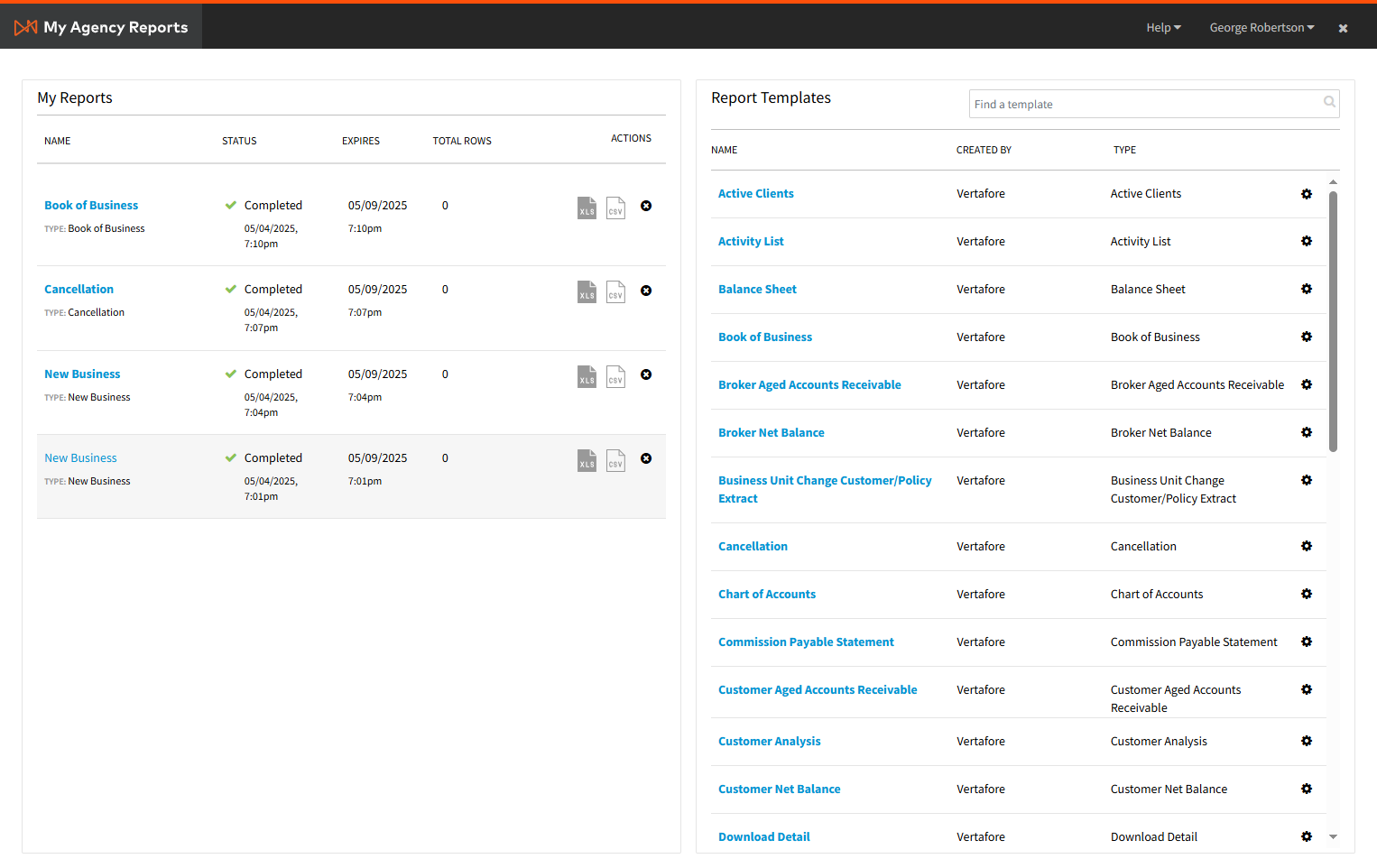Open the Balance Sheet template
Image resolution: width=1377 pixels, height=868 pixels.
click(x=758, y=290)
